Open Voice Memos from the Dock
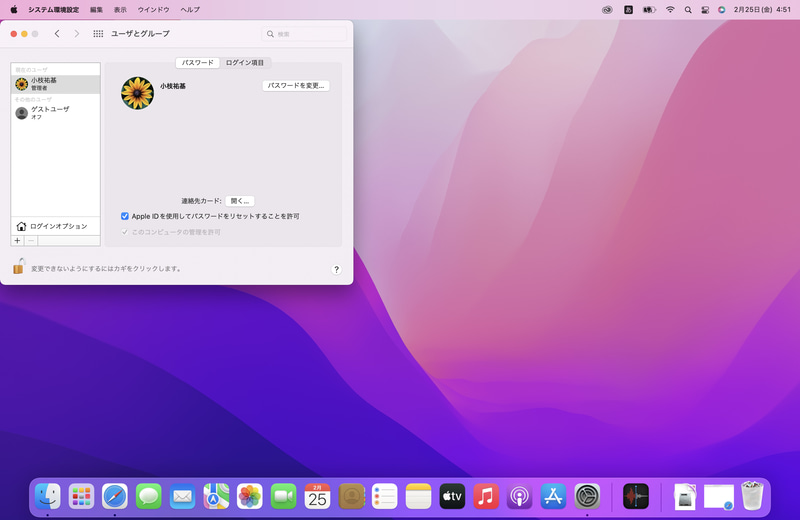 pyautogui.click(x=636, y=496)
